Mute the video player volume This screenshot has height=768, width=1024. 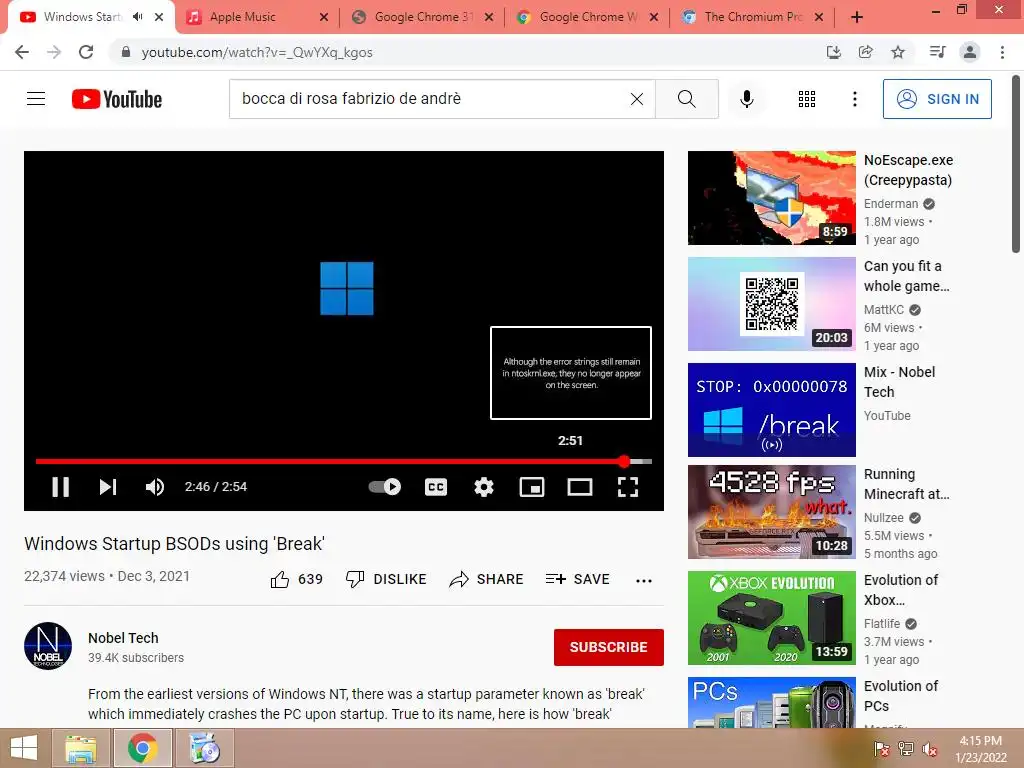(155, 487)
